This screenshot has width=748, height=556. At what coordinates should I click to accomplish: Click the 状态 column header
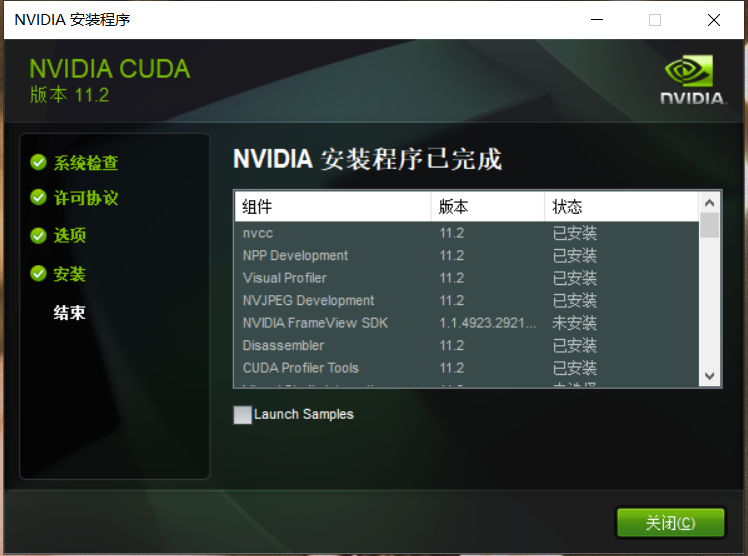(622, 206)
